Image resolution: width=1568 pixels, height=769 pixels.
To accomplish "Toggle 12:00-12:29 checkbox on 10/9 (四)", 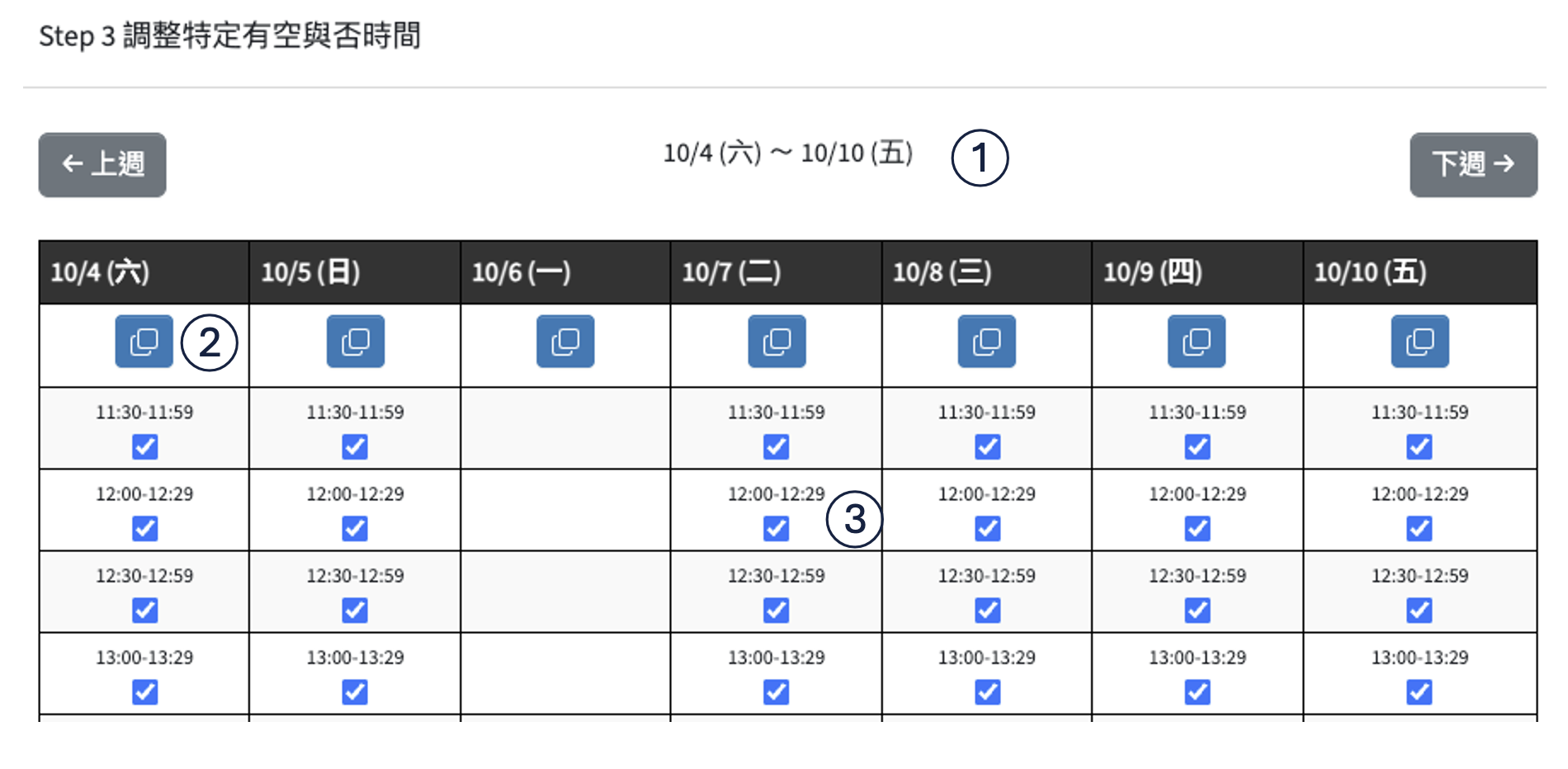I will (x=1197, y=528).
